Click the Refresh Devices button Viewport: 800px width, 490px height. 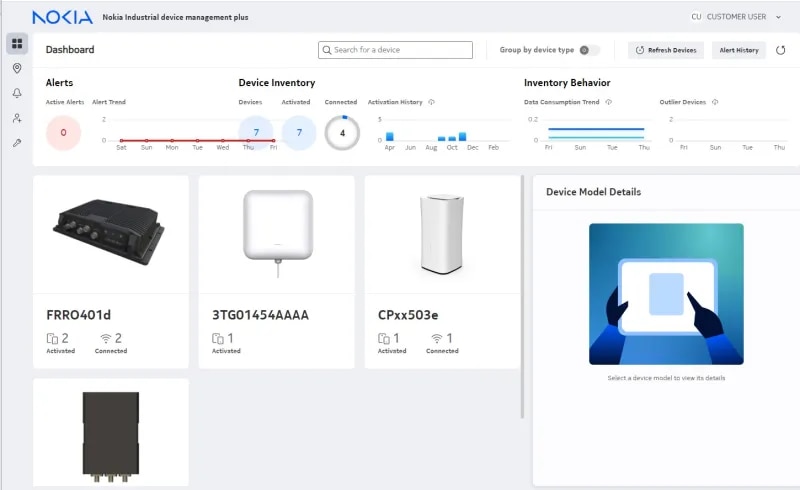[x=666, y=50]
